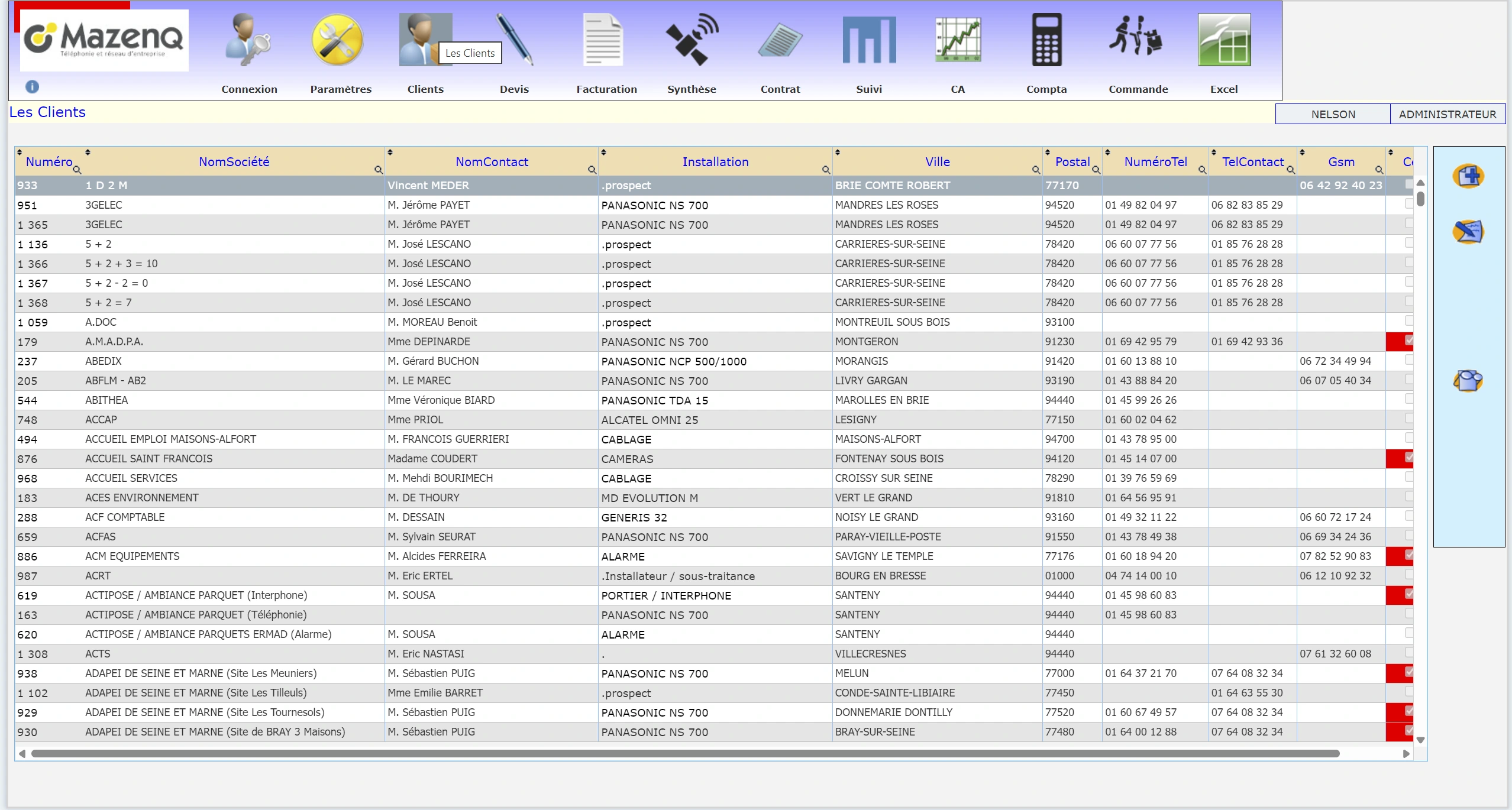Open the Devis pen icon

[514, 40]
